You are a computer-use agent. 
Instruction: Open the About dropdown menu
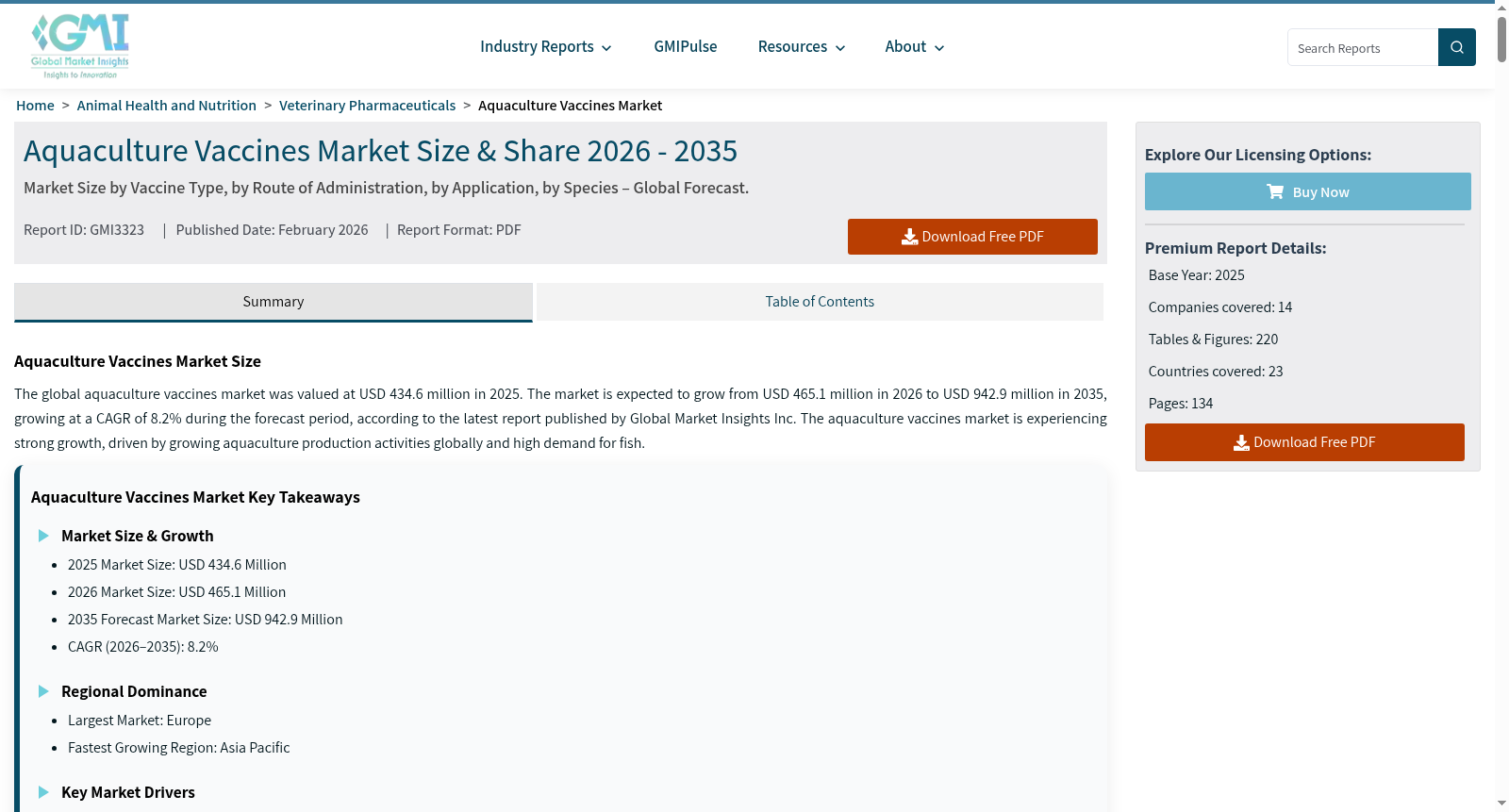[915, 47]
